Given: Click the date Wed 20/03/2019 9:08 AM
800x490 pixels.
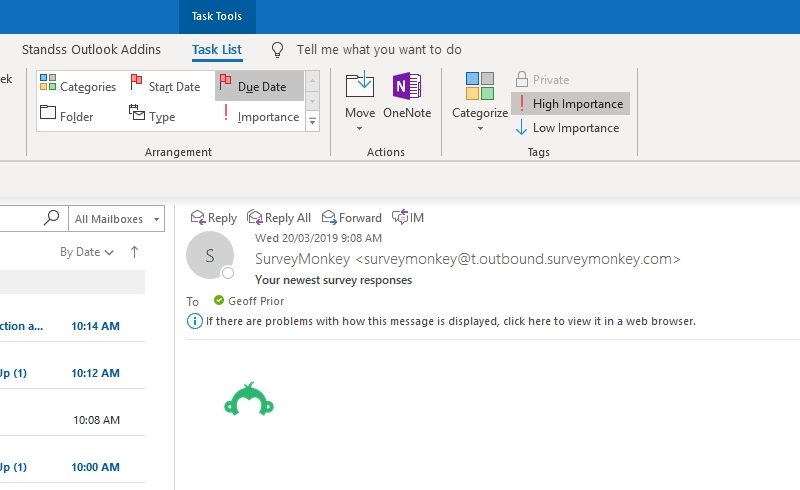Looking at the screenshot, I should click(x=318, y=238).
